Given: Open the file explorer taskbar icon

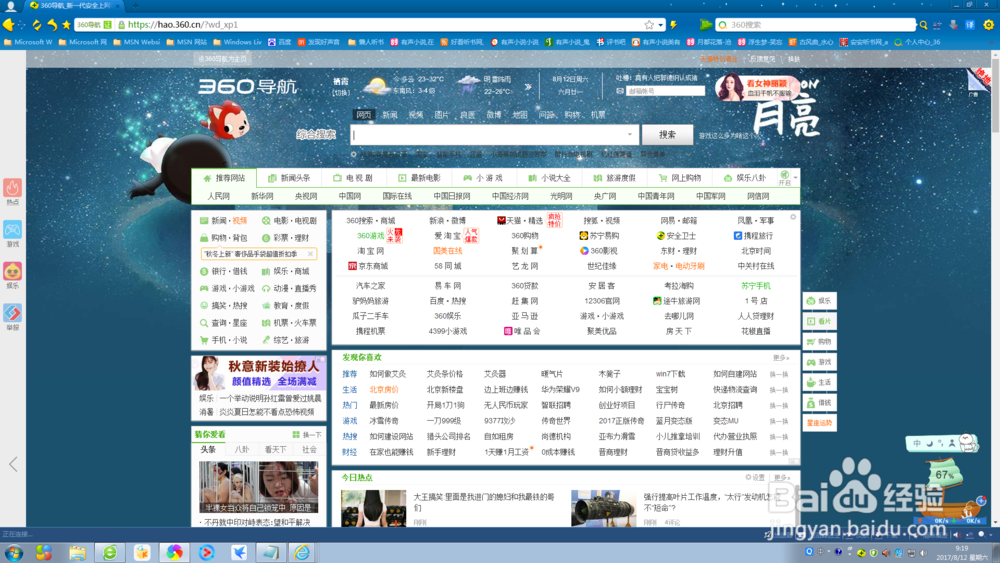Looking at the screenshot, I should (x=77, y=552).
